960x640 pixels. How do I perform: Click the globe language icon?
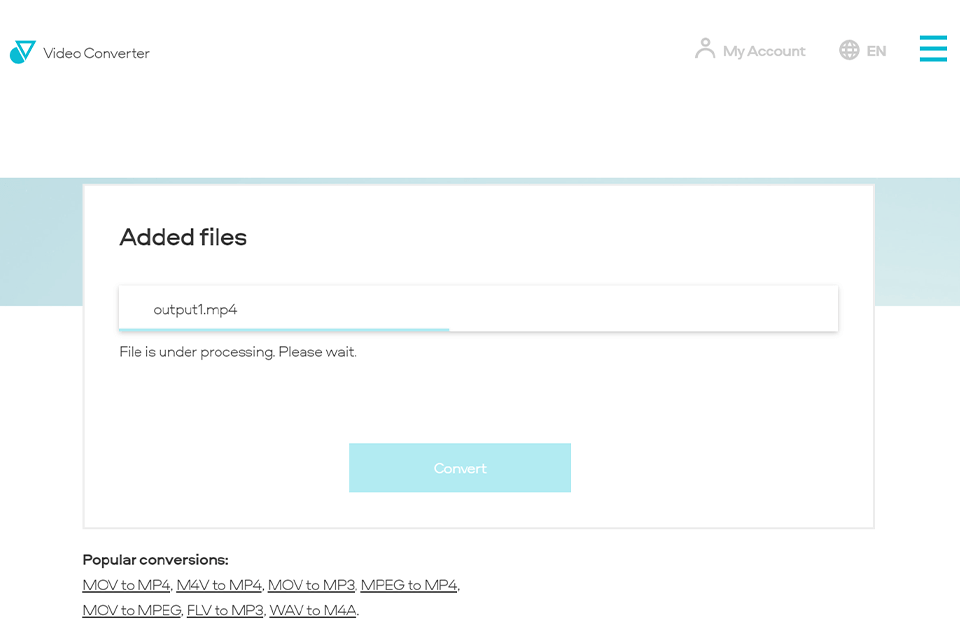(848, 49)
